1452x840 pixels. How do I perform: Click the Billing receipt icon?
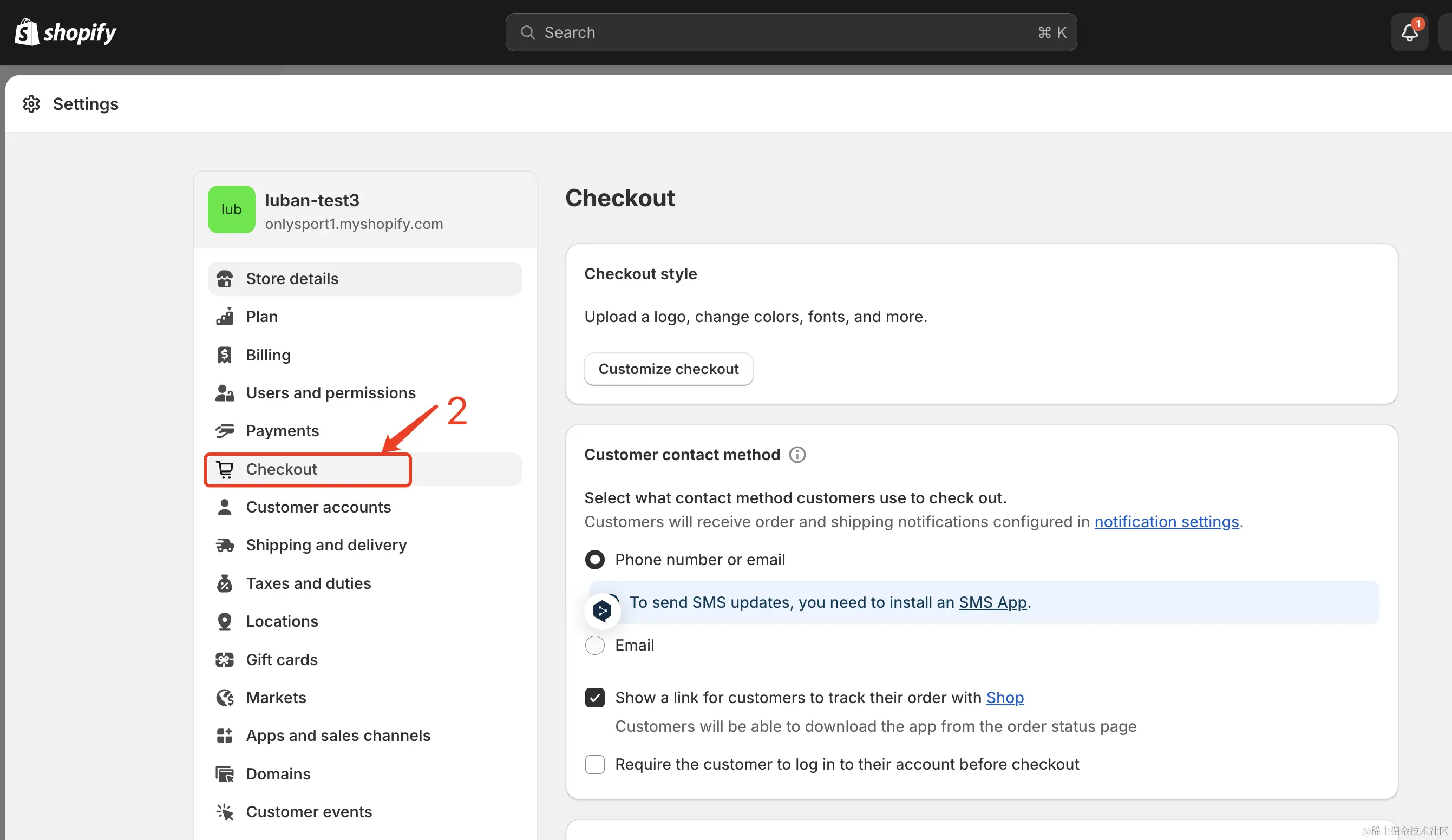click(225, 355)
